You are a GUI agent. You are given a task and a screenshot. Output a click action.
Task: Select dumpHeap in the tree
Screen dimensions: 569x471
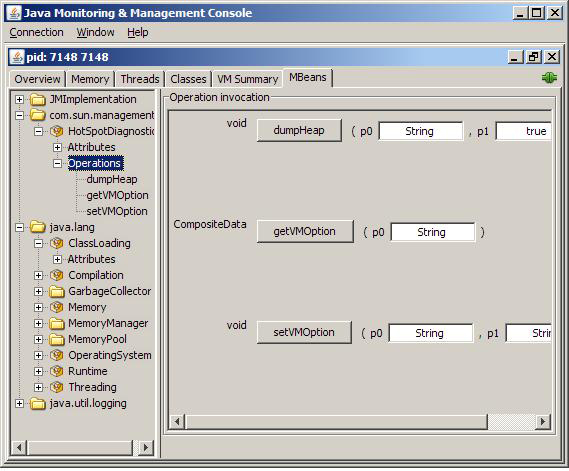112,179
